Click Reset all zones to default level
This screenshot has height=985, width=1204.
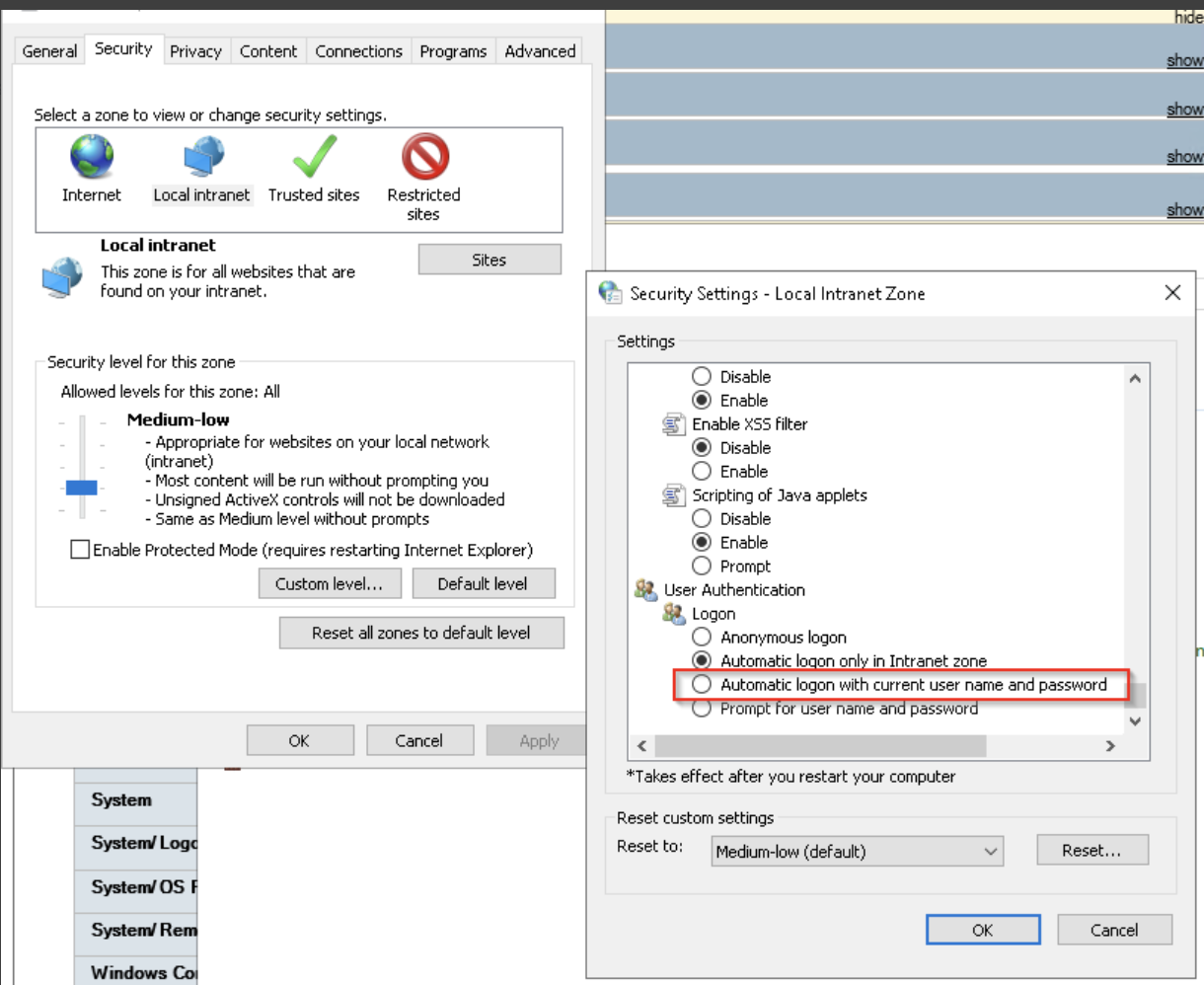coord(421,632)
